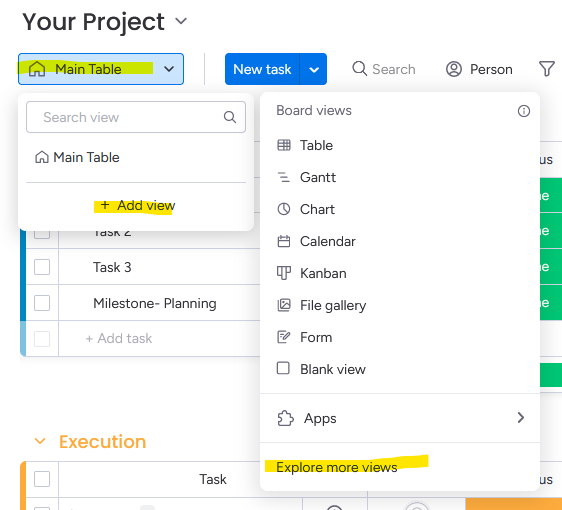The height and width of the screenshot is (510, 562).
Task: Click the green status cell for Milestone- Planning
Action: coord(551,303)
